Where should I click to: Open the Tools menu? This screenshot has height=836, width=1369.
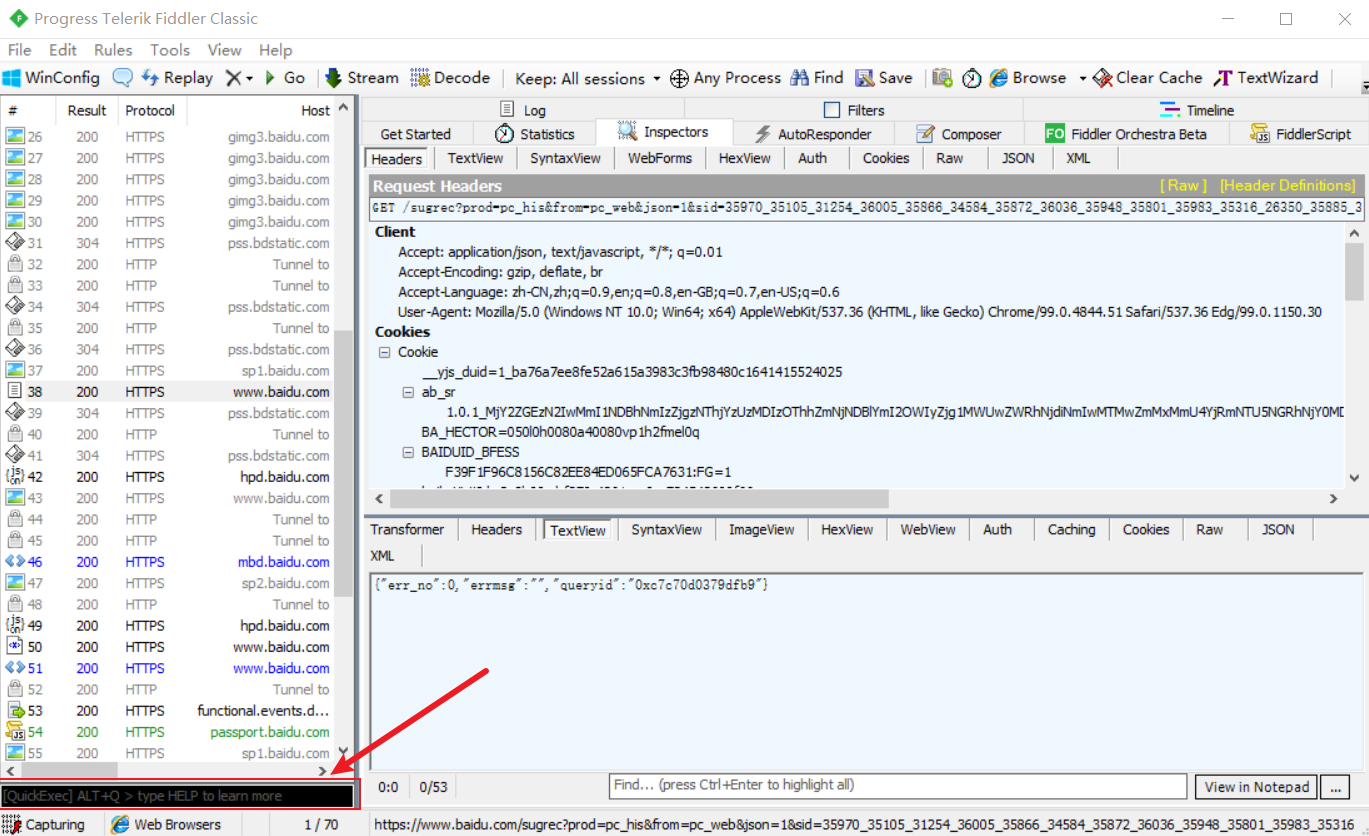tap(170, 50)
